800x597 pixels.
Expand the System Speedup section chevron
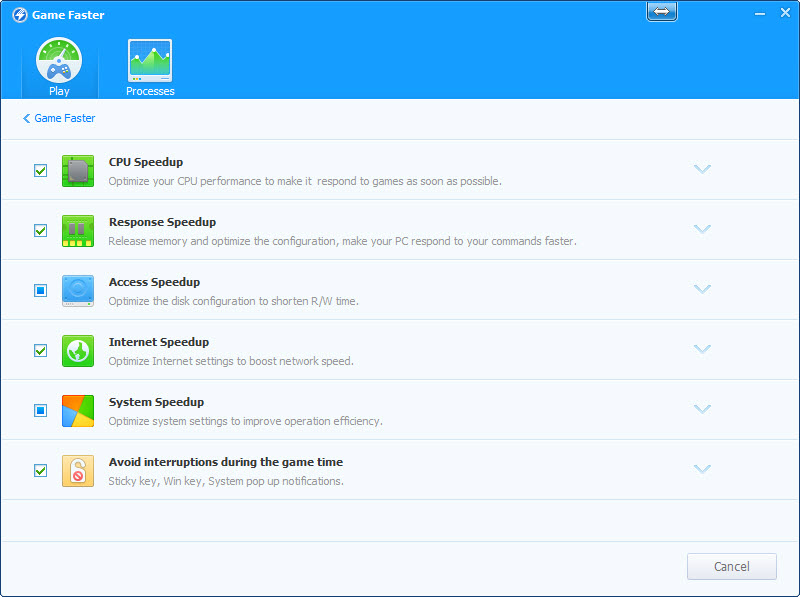[x=702, y=409]
